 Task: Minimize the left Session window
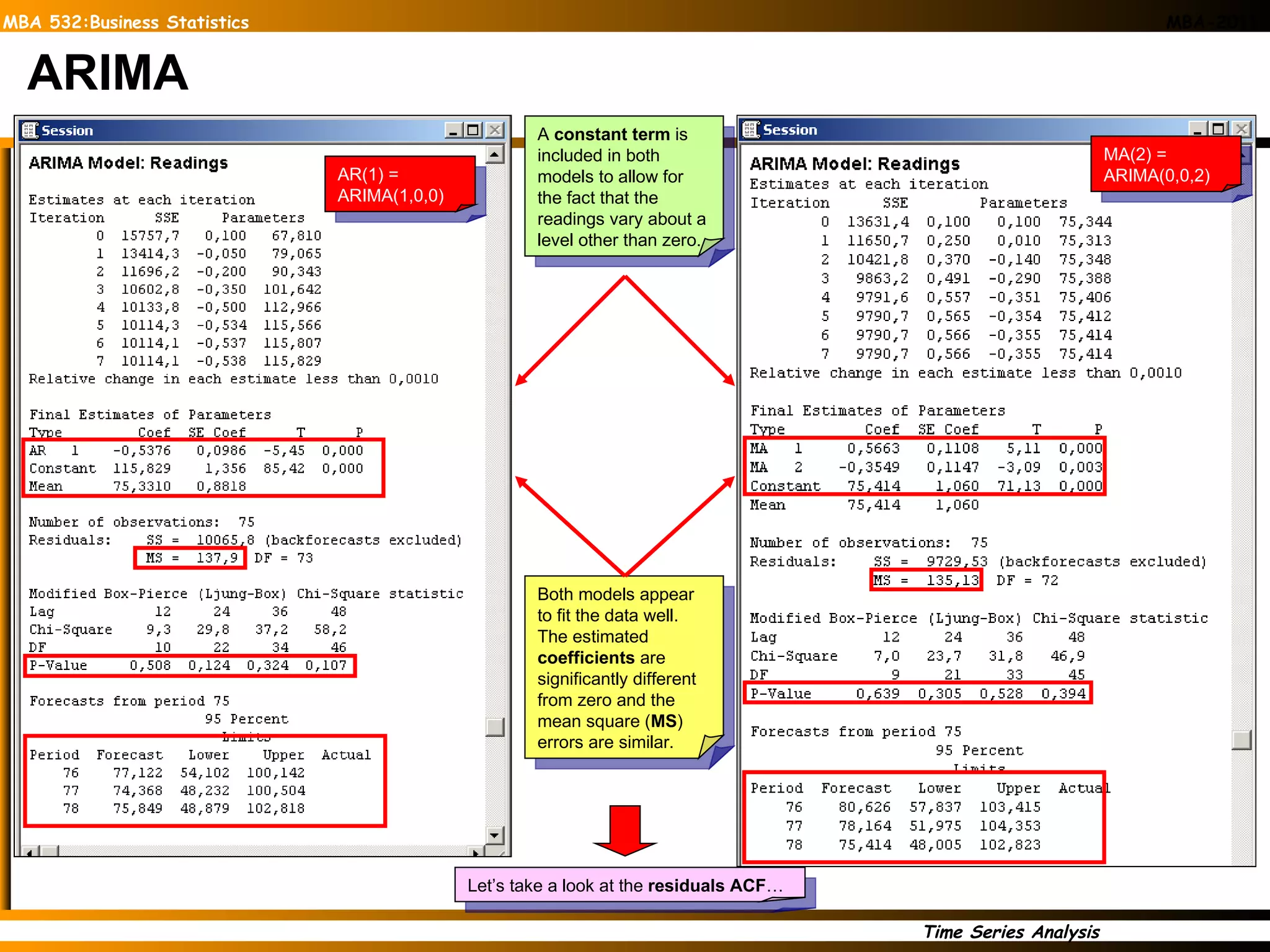click(454, 130)
